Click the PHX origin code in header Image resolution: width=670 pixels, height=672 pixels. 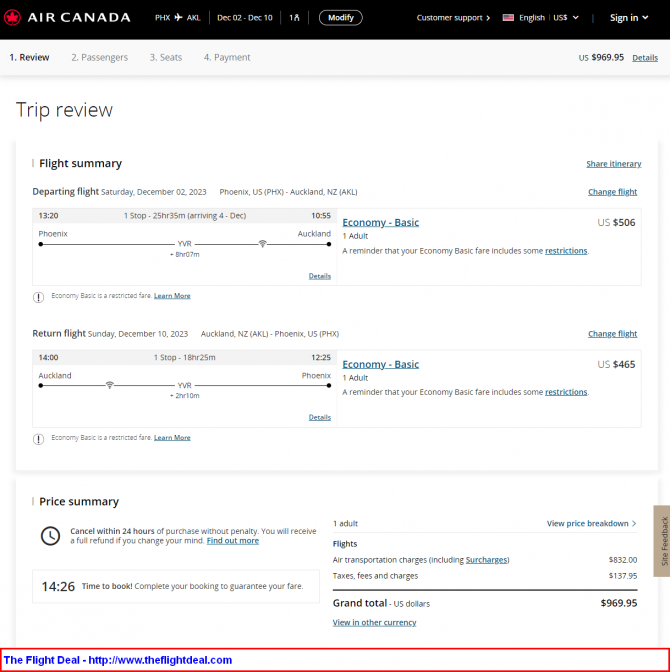[162, 18]
